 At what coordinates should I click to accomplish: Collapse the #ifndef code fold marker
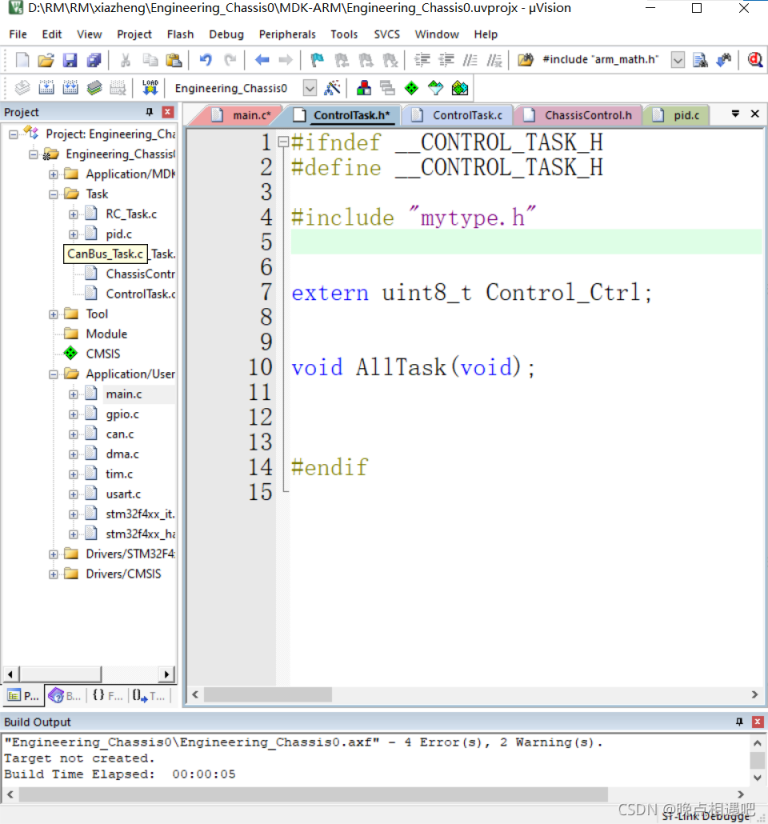(x=283, y=142)
